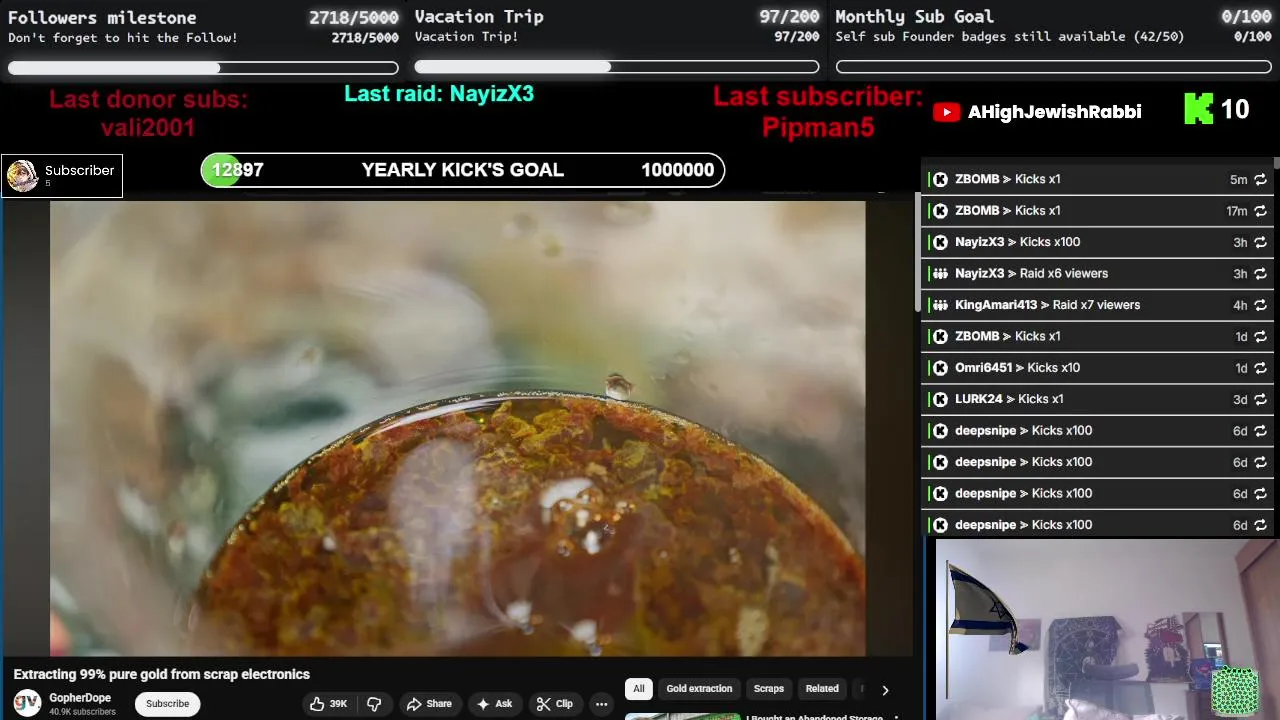This screenshot has height=720, width=1280.
Task: Click replay icon on LURK24 Kicks x1 row
Action: click(1260, 399)
